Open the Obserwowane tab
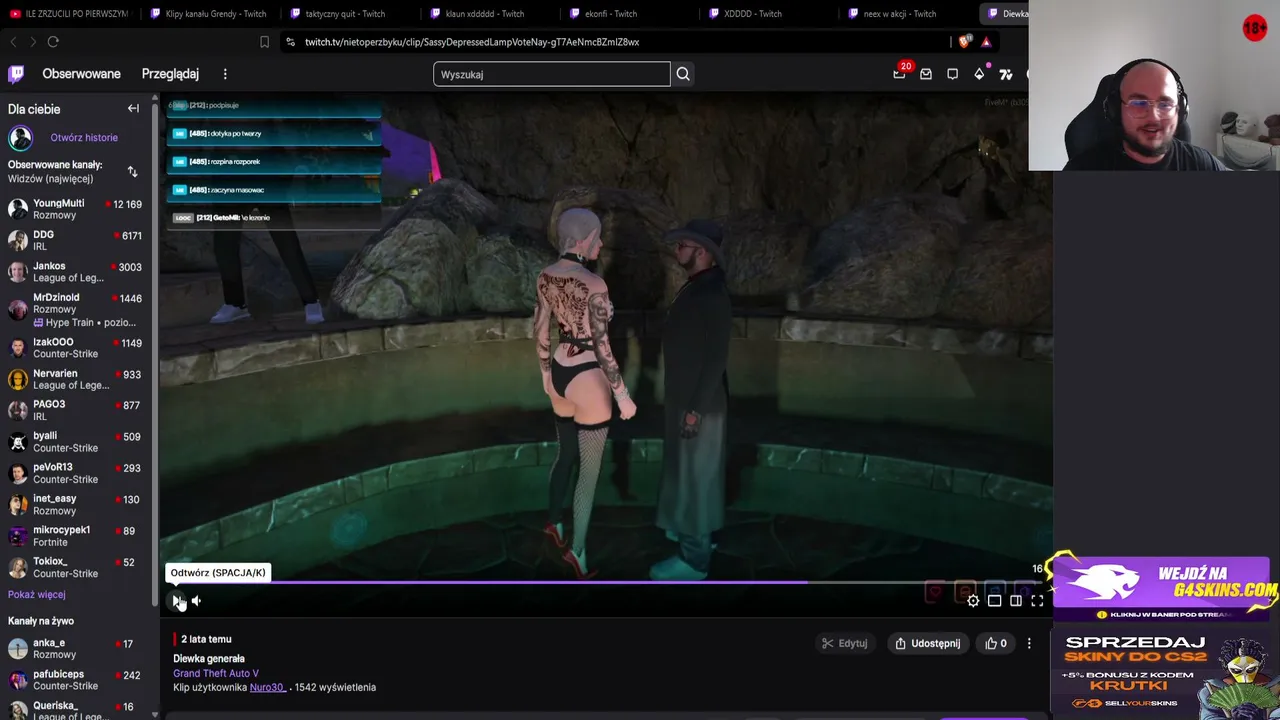The height and width of the screenshot is (720, 1280). pyautogui.click(x=81, y=74)
